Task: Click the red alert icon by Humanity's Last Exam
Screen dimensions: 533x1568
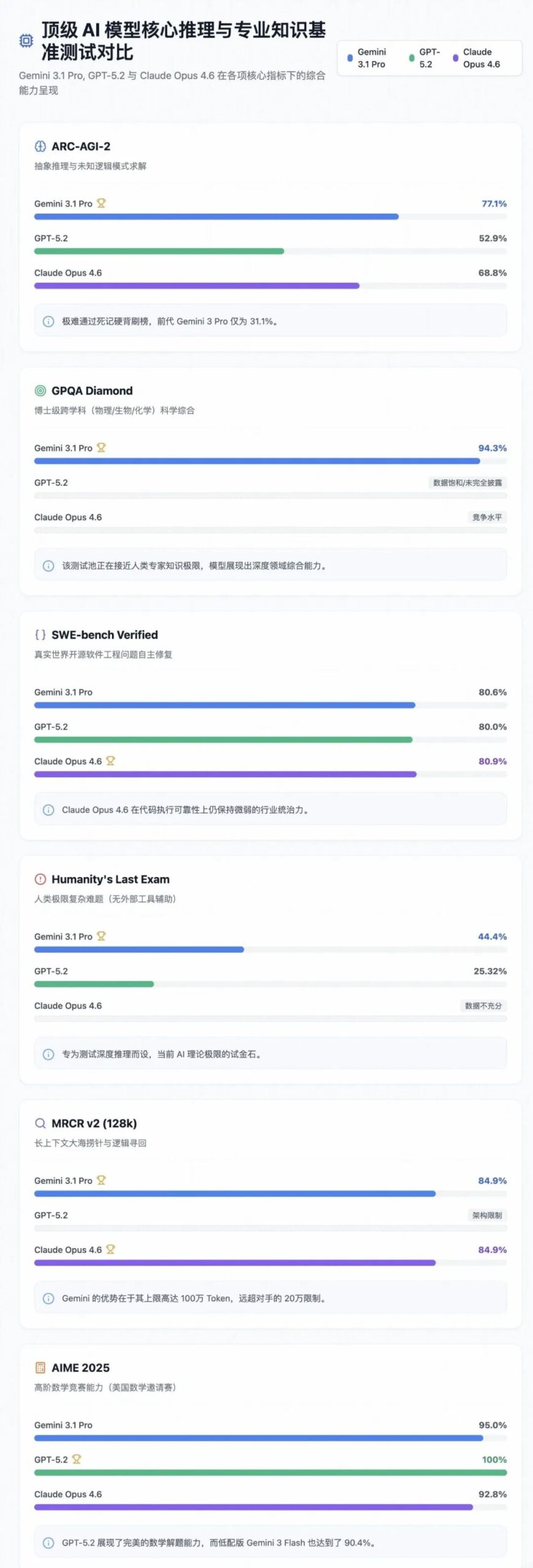Action: pos(40,879)
